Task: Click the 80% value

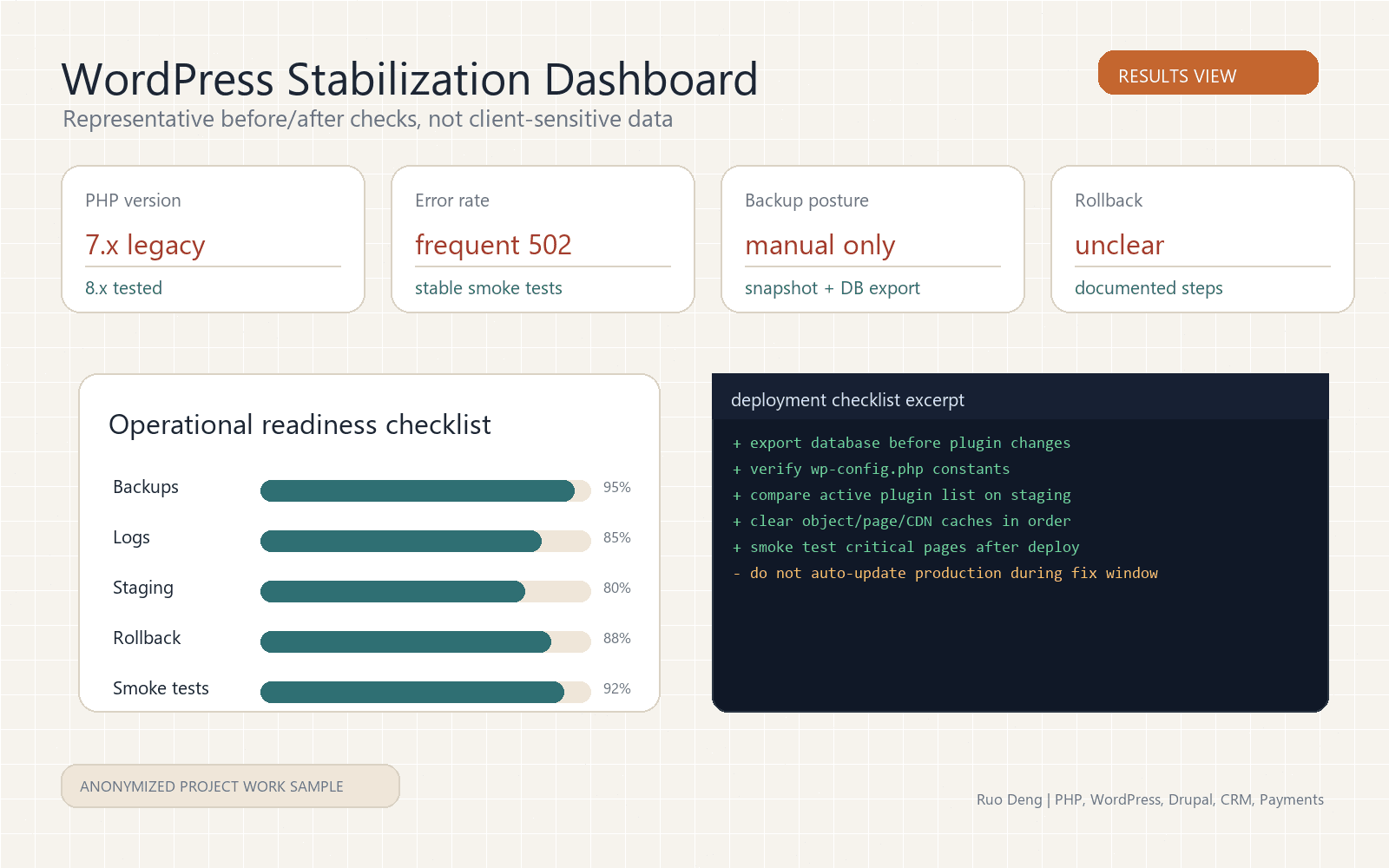Action: pyautogui.click(x=617, y=589)
